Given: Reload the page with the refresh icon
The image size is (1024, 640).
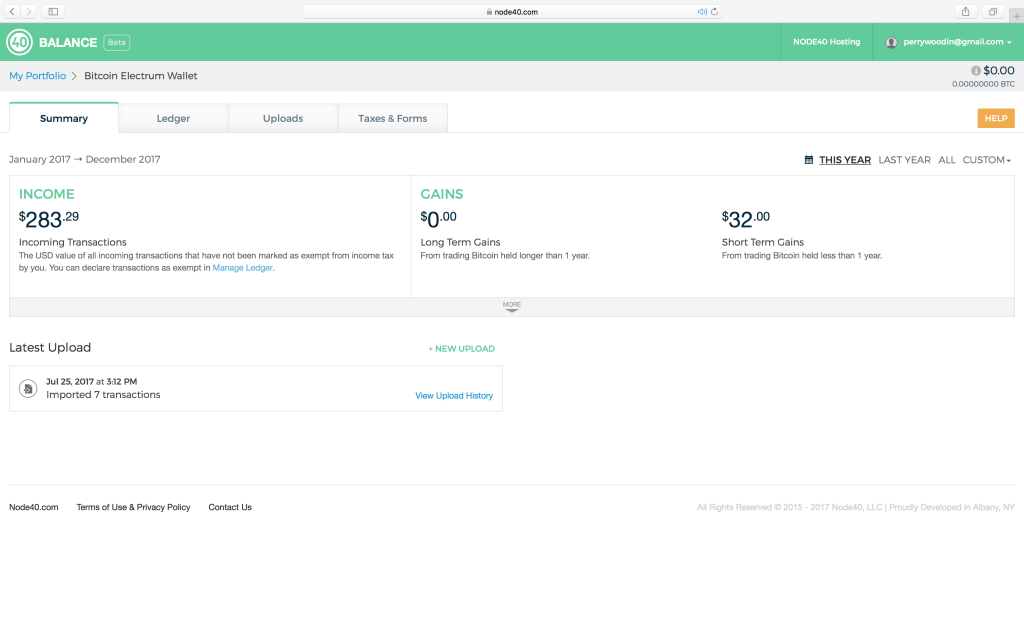Looking at the screenshot, I should coord(714,12).
